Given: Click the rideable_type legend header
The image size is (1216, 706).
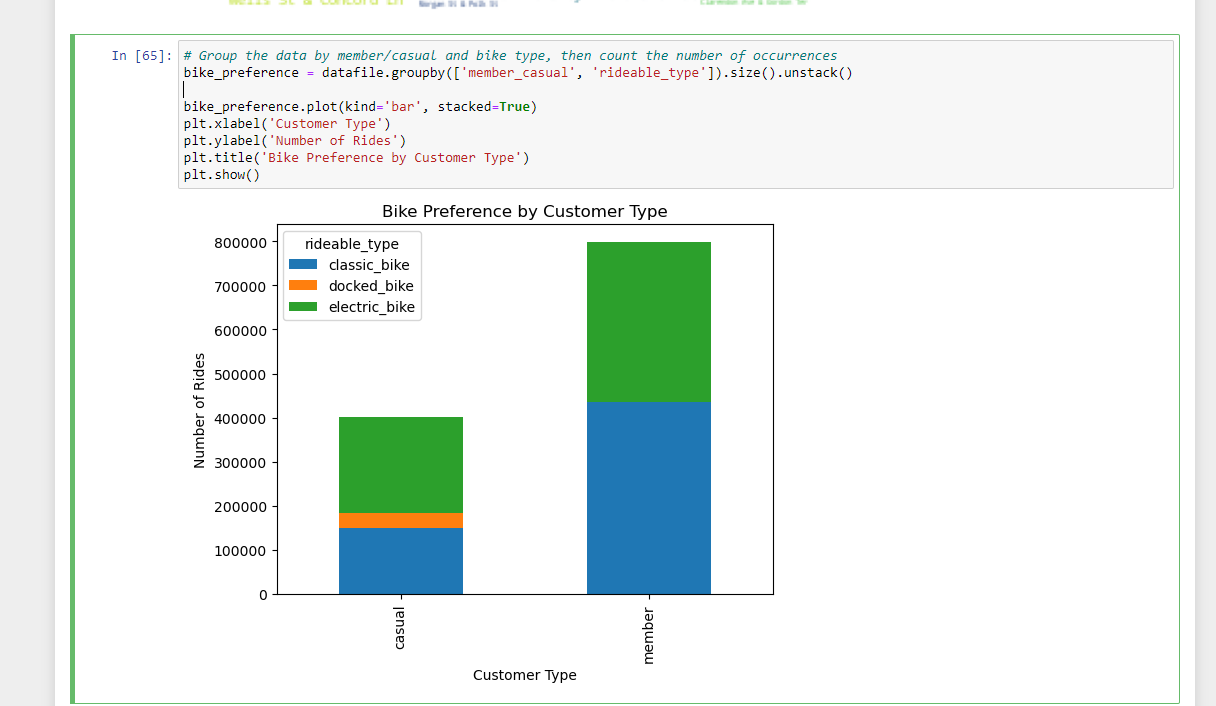Looking at the screenshot, I should [x=351, y=243].
